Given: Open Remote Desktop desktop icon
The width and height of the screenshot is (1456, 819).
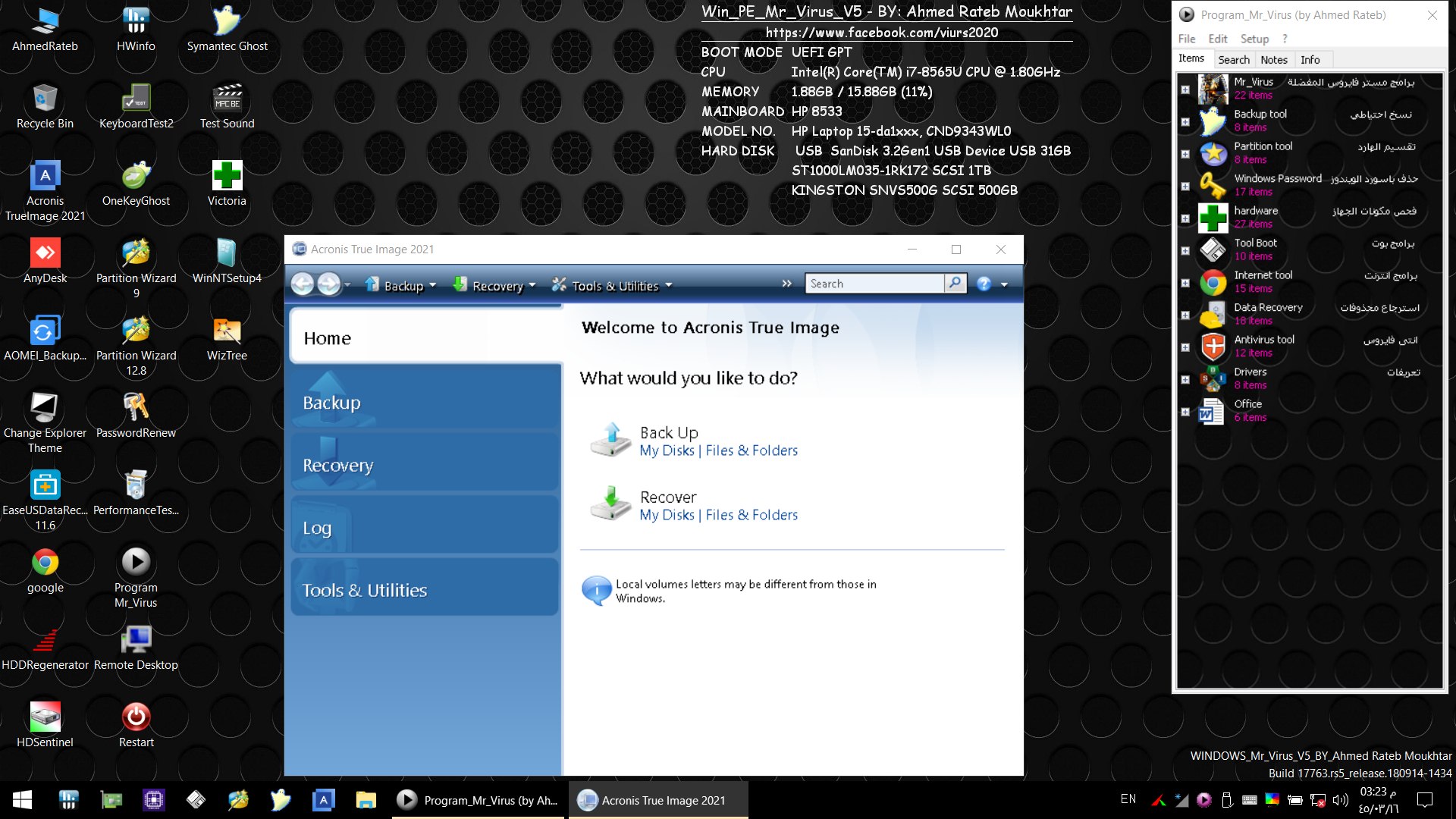Looking at the screenshot, I should 136,648.
